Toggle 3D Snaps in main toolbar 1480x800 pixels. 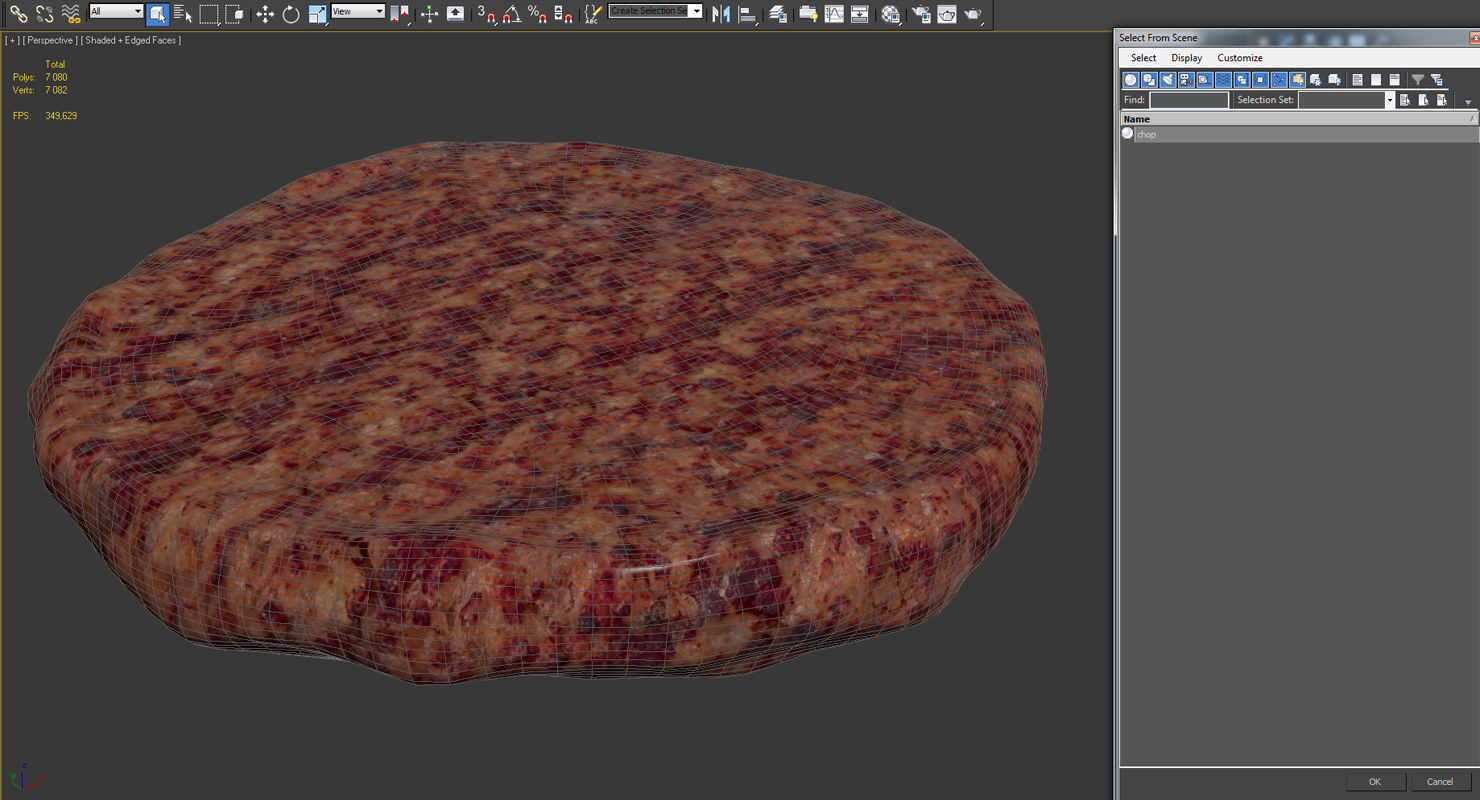tap(486, 14)
